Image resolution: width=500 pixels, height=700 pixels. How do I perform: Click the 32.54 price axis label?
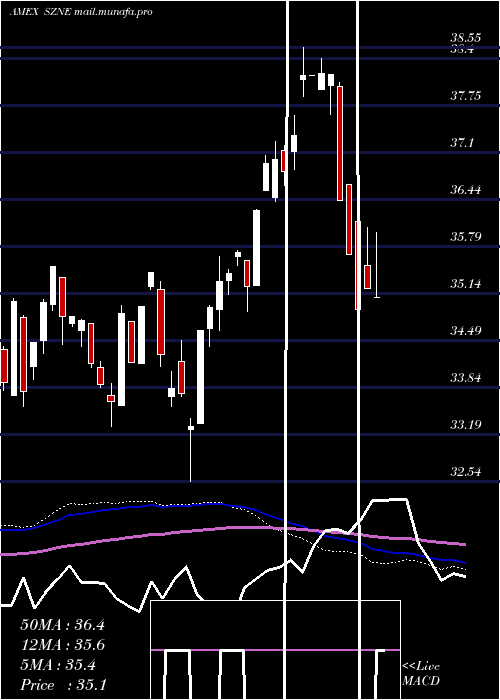tap(466, 471)
